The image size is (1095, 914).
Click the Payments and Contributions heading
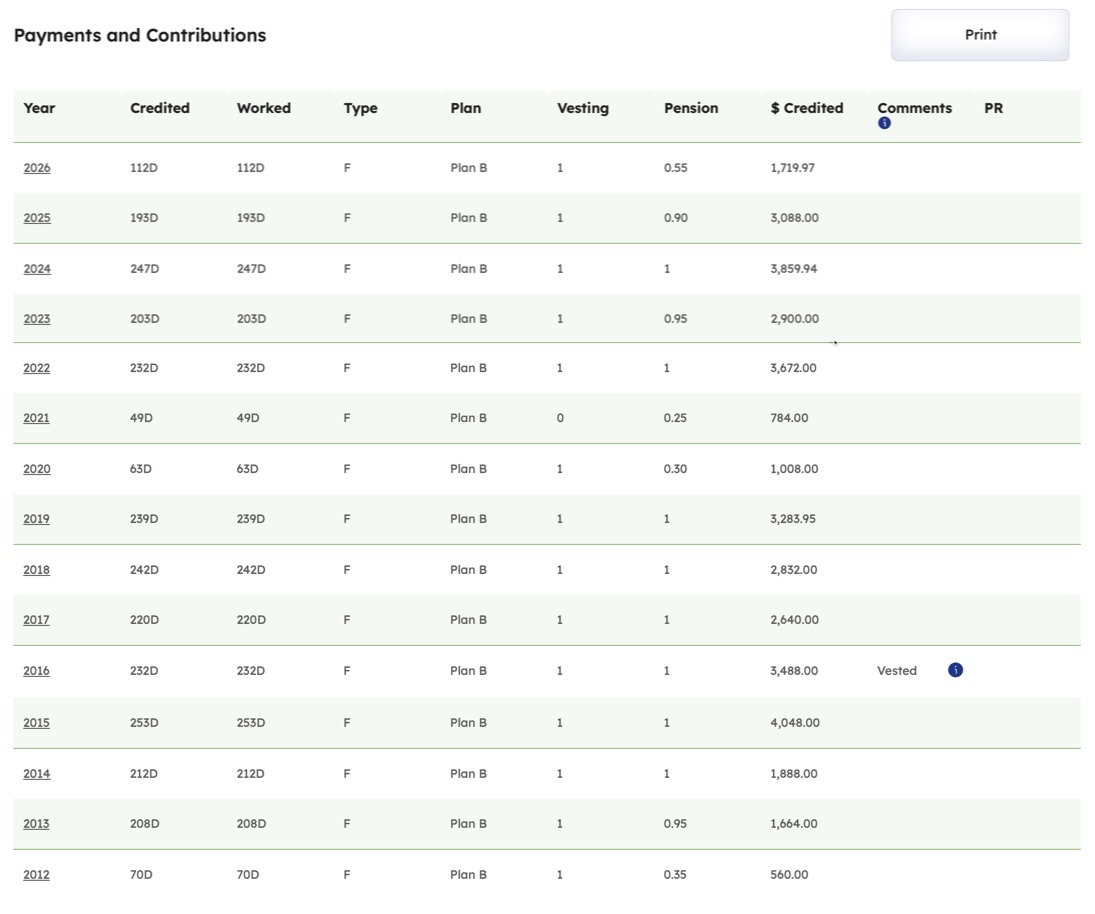pyautogui.click(x=140, y=35)
